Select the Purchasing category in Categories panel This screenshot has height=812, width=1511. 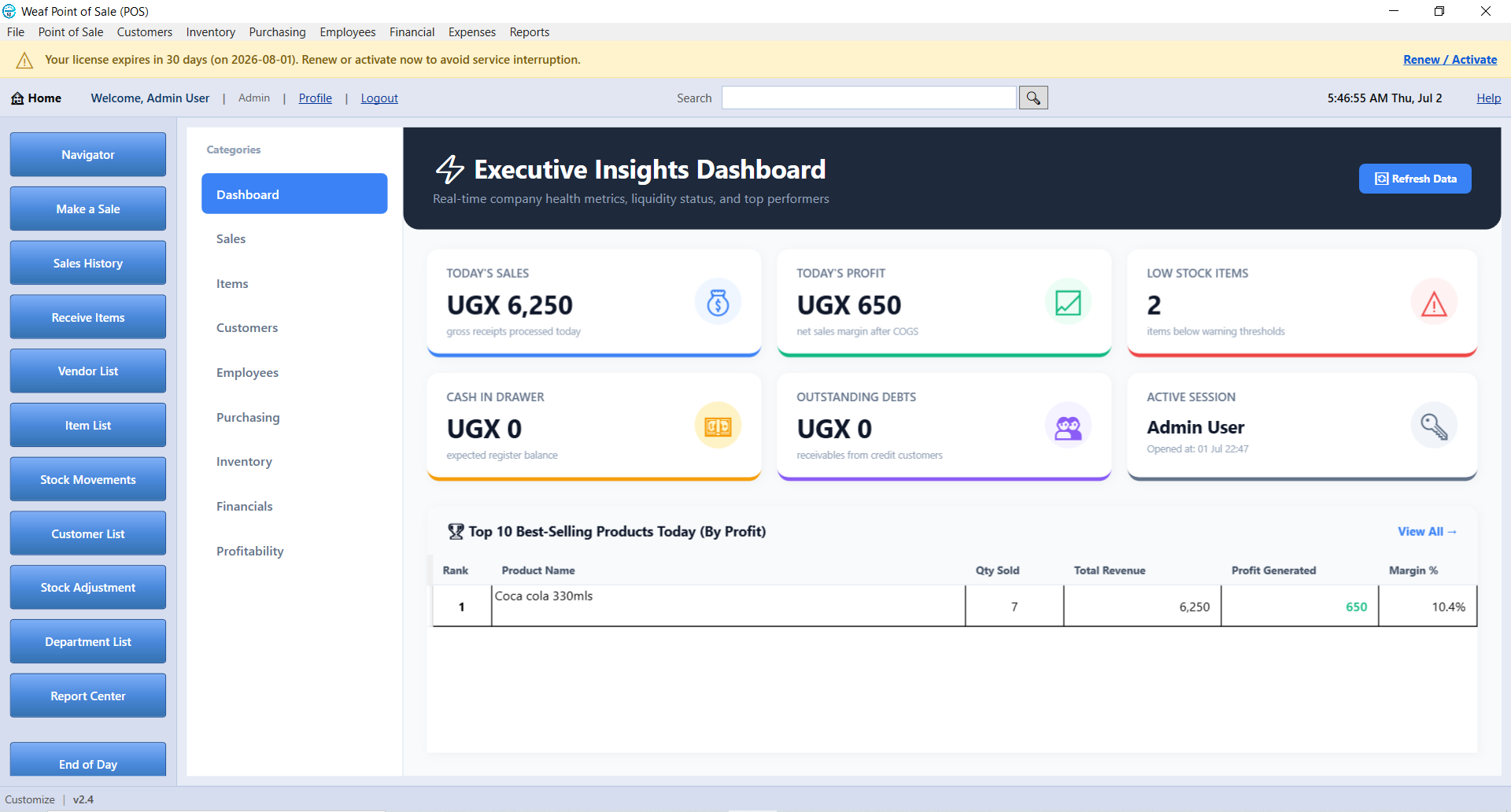pyautogui.click(x=294, y=417)
